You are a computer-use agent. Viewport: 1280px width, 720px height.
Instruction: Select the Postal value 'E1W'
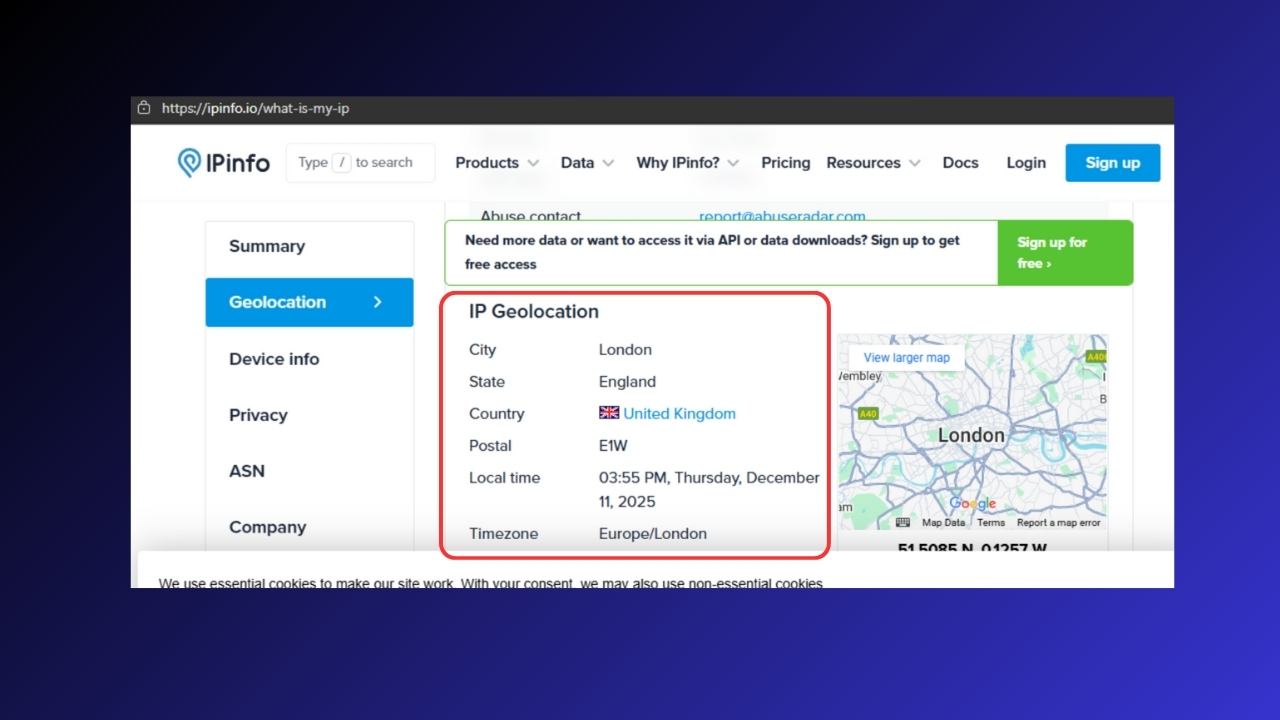[x=613, y=446]
